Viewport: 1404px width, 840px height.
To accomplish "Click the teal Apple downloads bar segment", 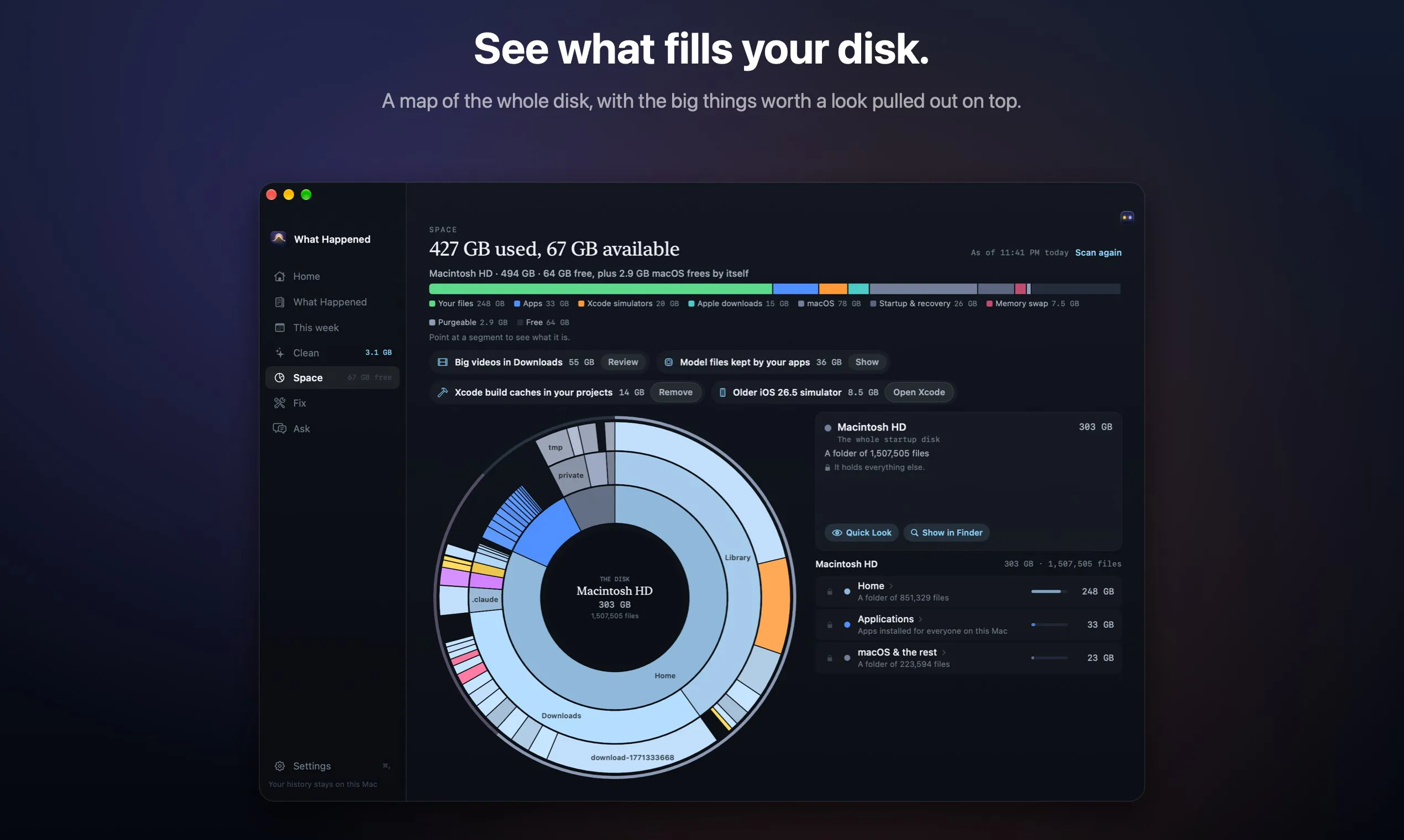I will [x=858, y=288].
